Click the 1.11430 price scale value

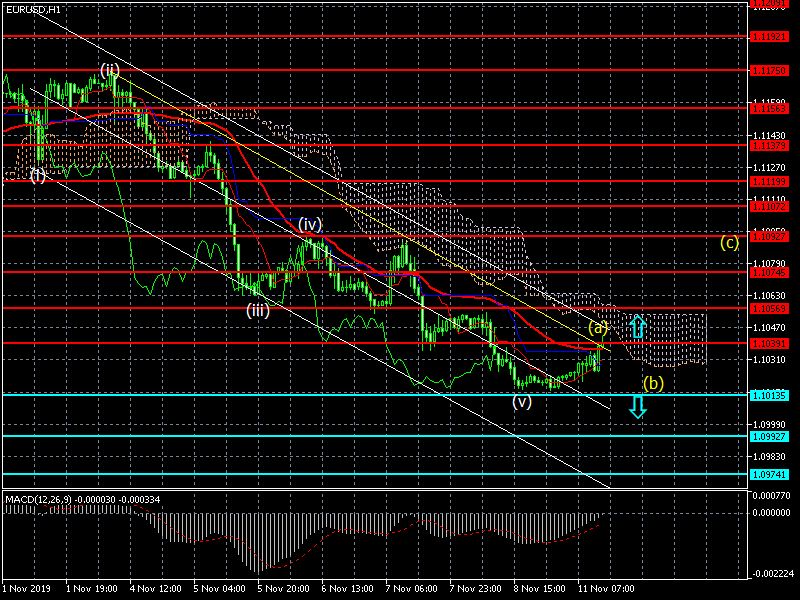[769, 136]
